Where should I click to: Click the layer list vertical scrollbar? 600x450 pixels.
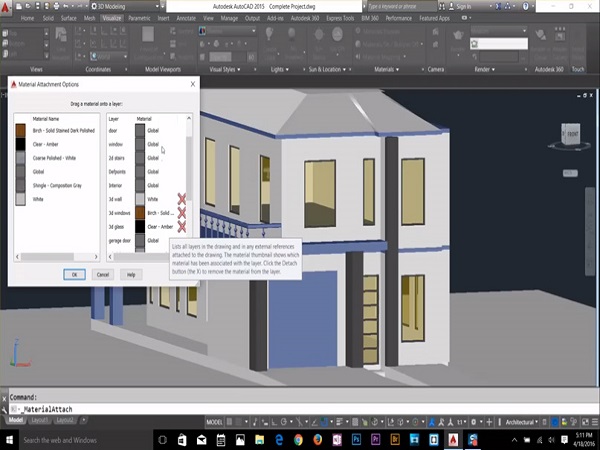point(189,168)
